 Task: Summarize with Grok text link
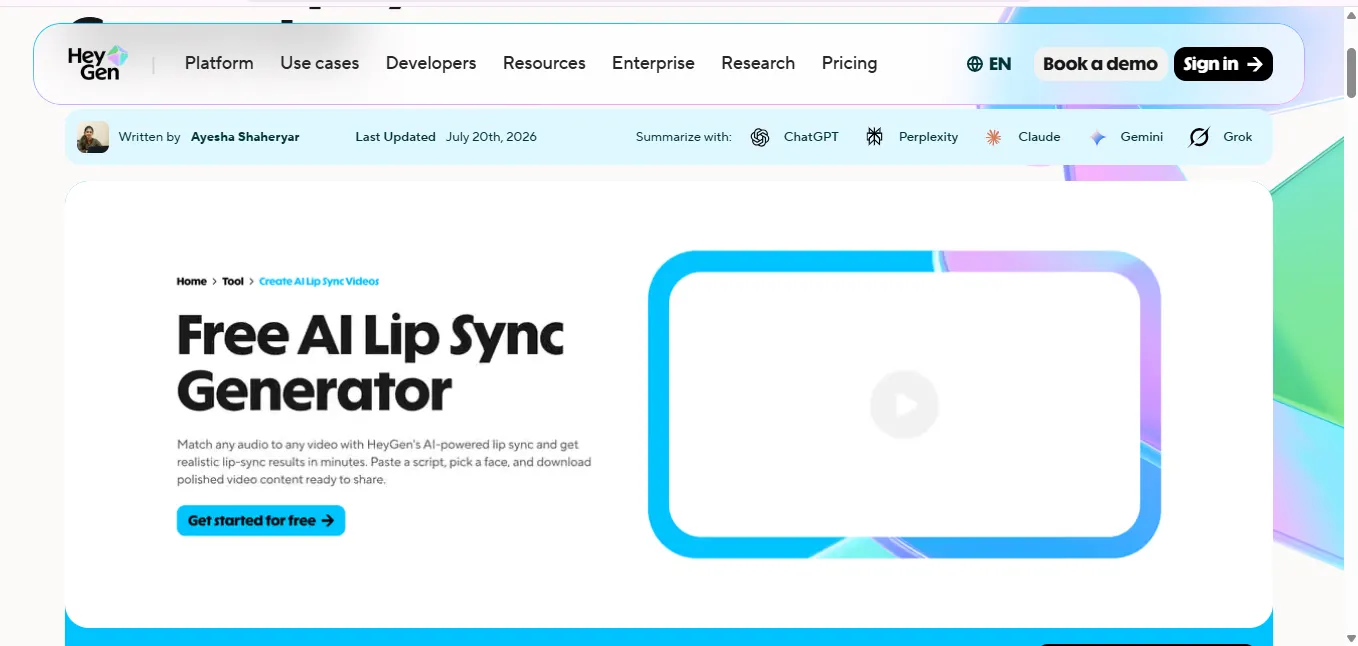tap(1238, 137)
